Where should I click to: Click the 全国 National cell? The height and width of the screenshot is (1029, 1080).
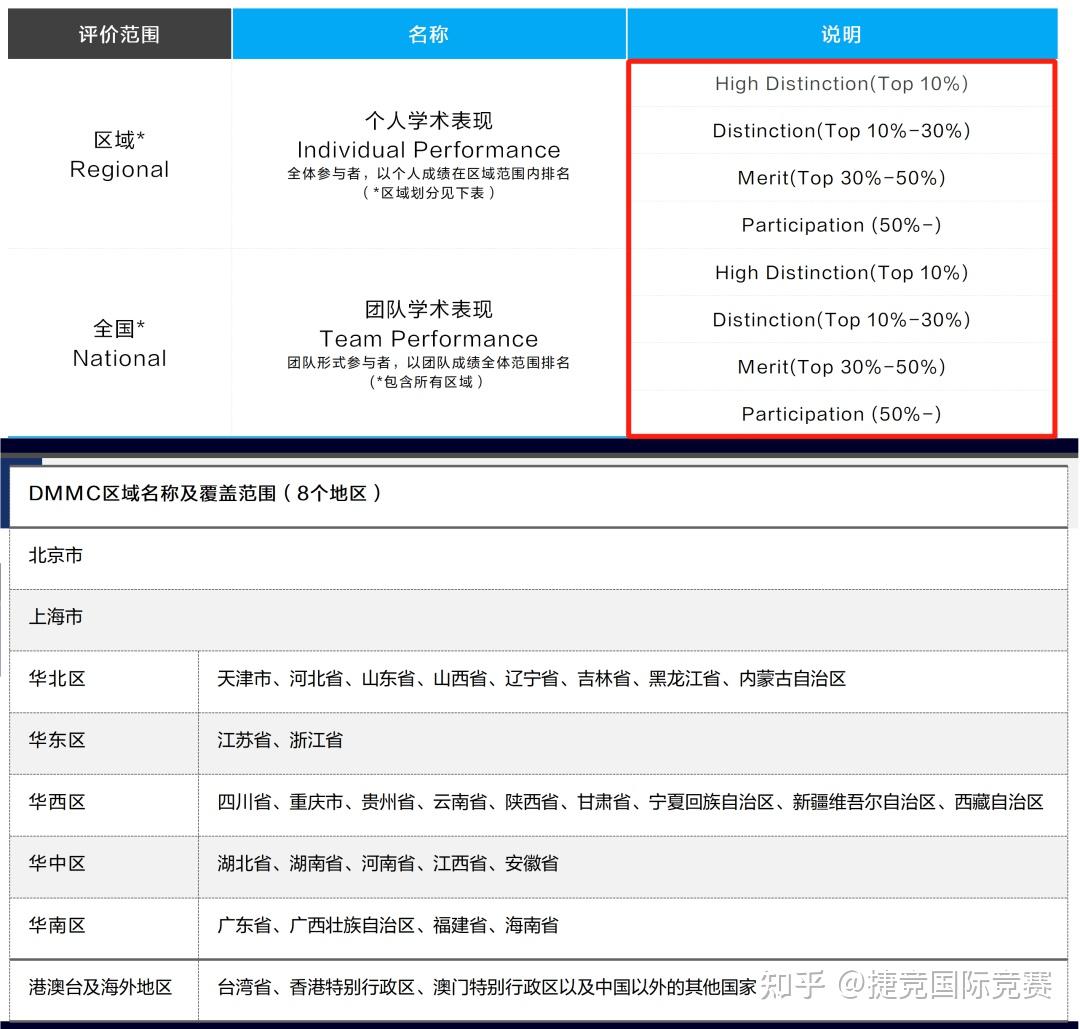119,342
